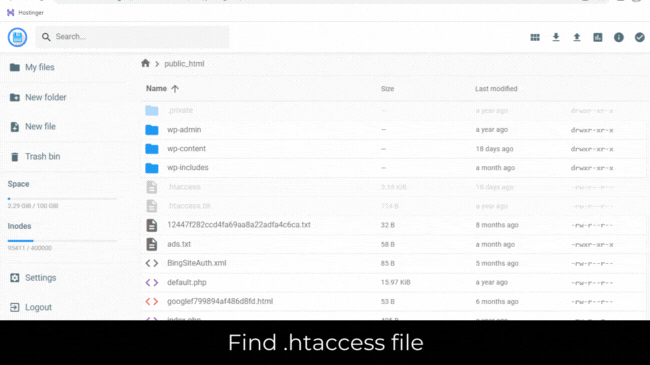650x365 pixels.
Task: Open the info icon in toolbar
Action: [618, 37]
